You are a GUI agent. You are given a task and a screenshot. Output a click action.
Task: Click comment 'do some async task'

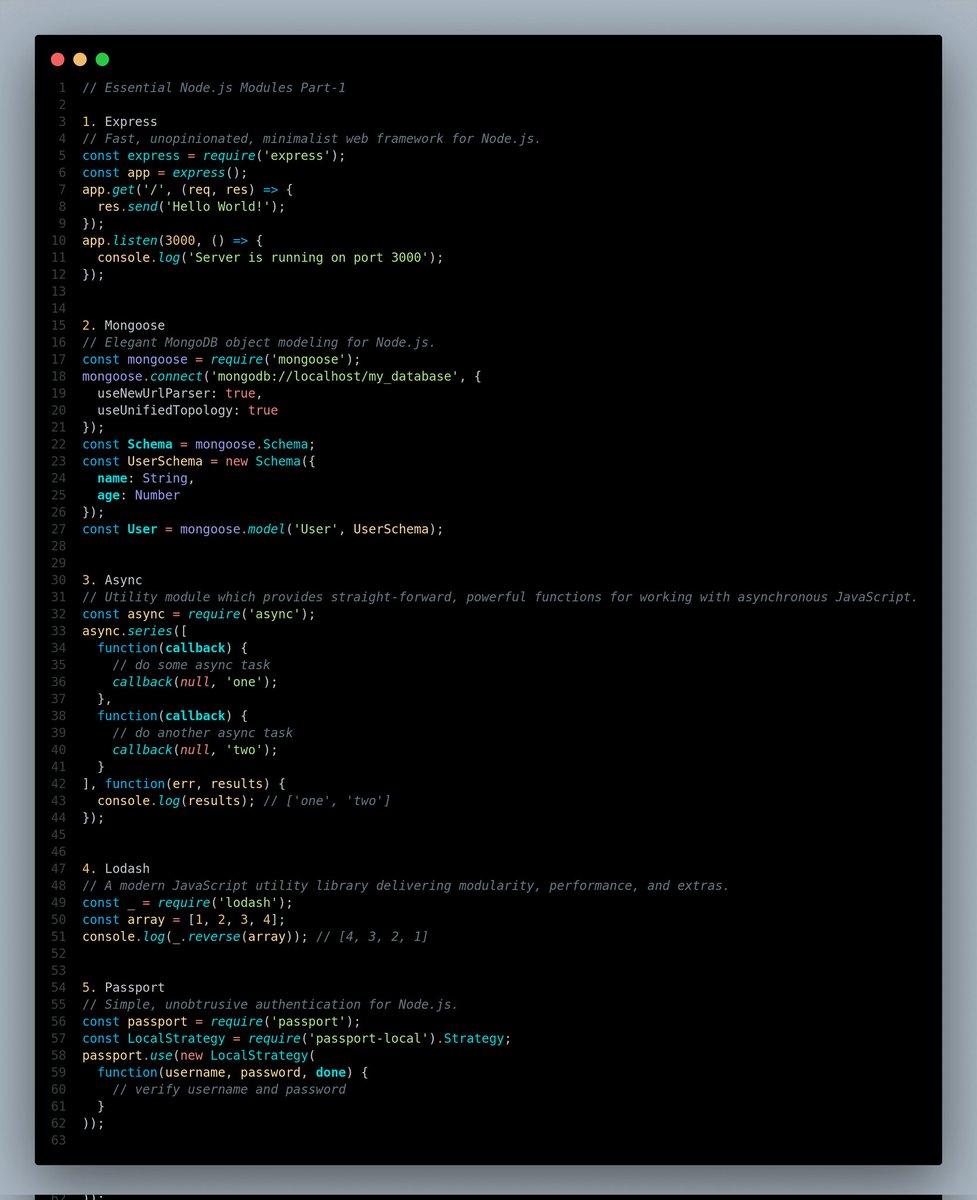[x=191, y=665]
